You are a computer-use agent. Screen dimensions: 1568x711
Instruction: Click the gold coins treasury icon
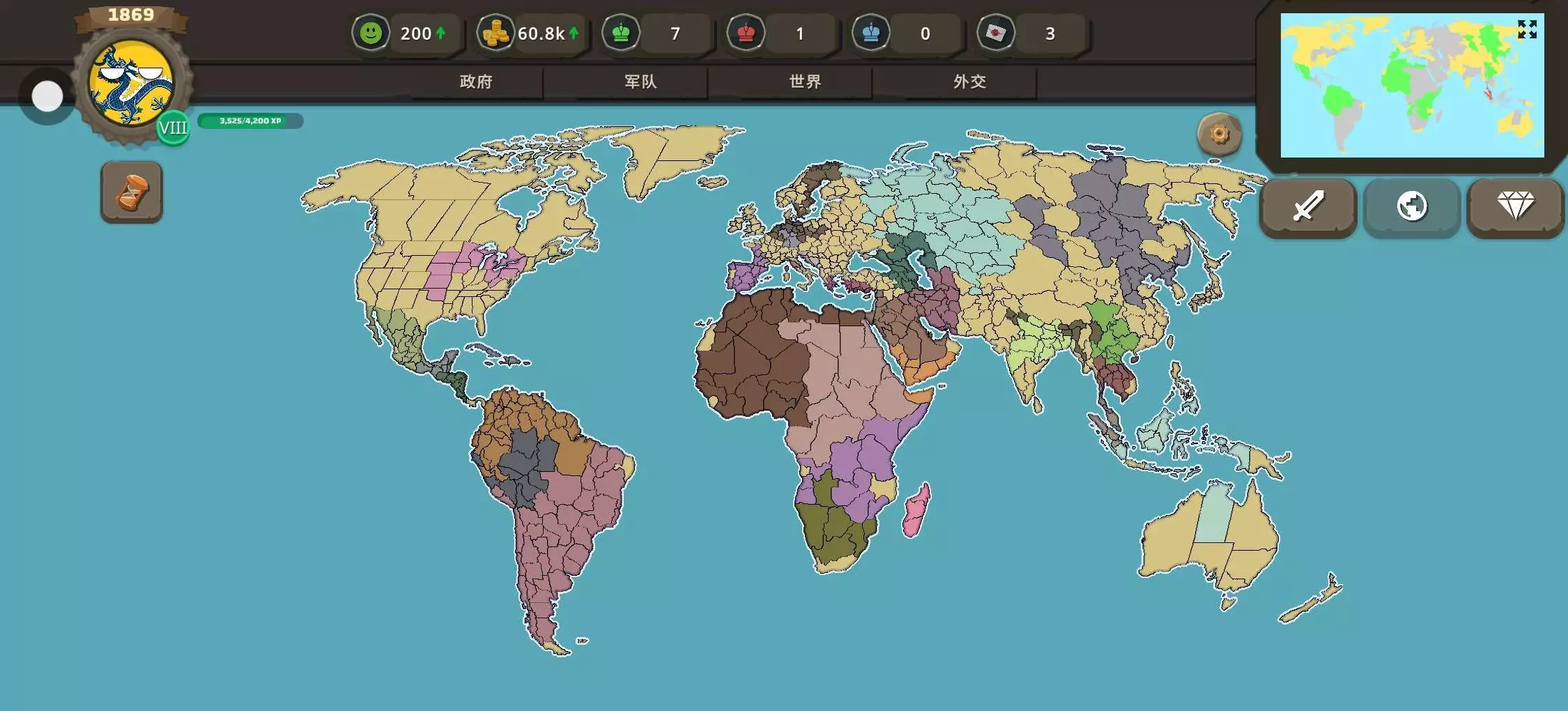[x=495, y=33]
